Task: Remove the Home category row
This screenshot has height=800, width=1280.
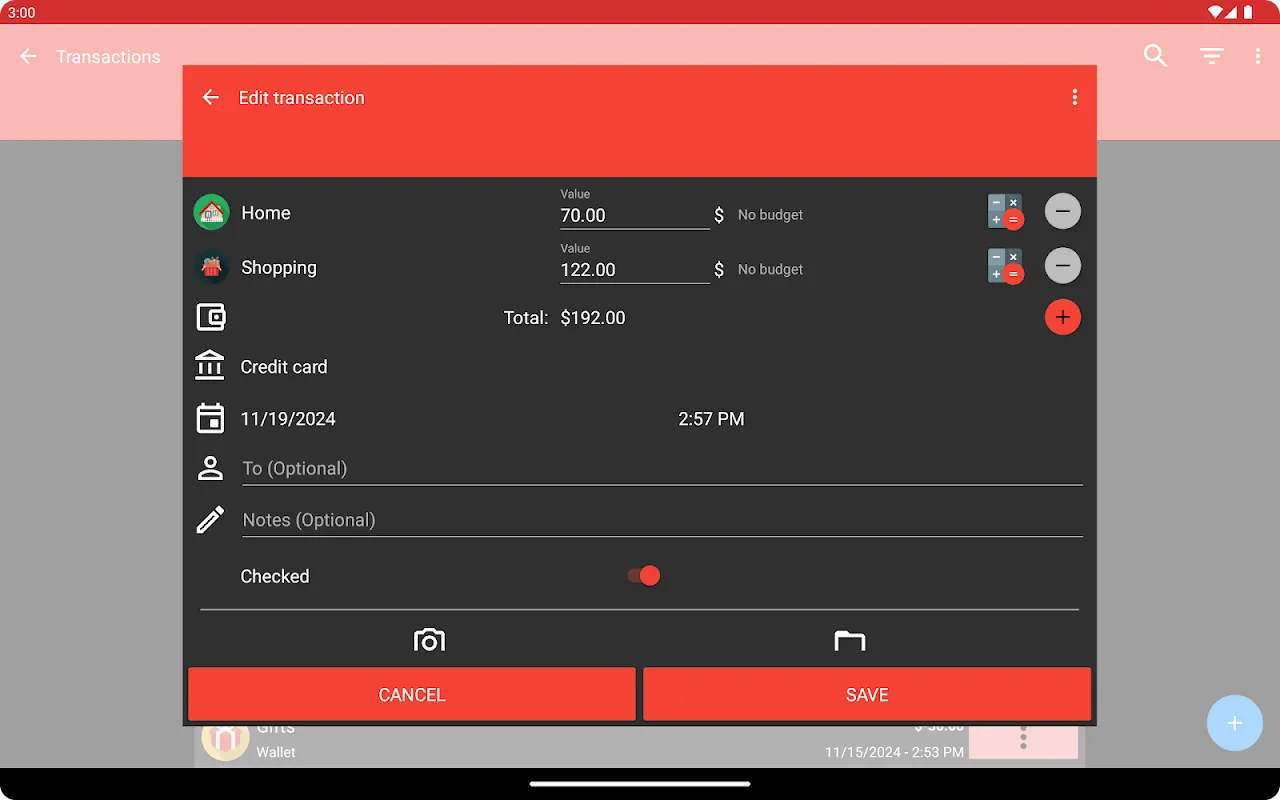Action: [x=1062, y=211]
